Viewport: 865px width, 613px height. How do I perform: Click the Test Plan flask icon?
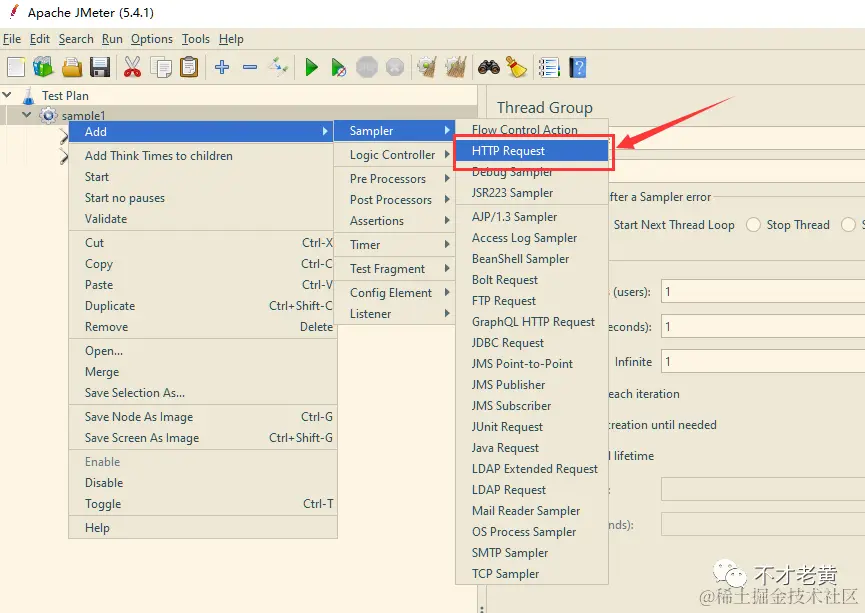pos(29,96)
